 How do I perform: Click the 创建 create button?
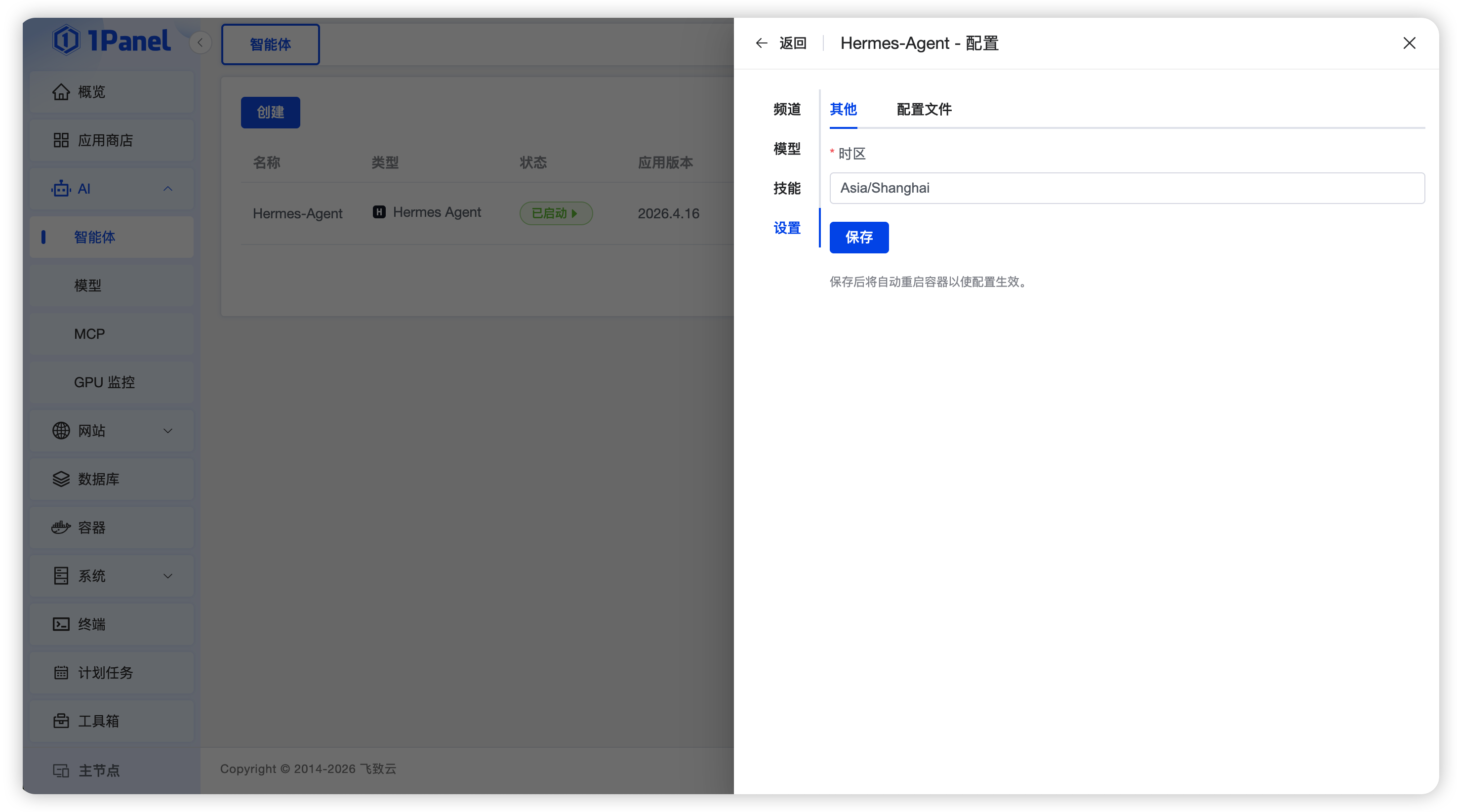[270, 112]
